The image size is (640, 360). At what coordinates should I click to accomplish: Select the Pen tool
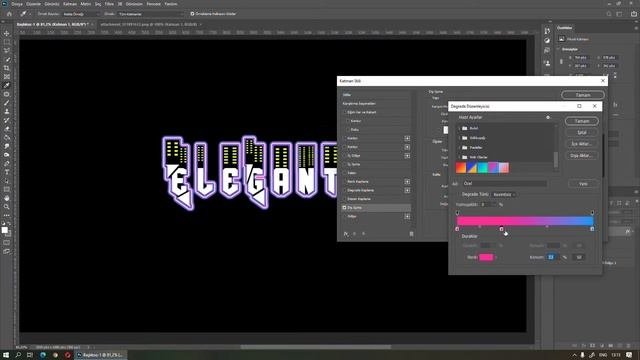(x=7, y=163)
